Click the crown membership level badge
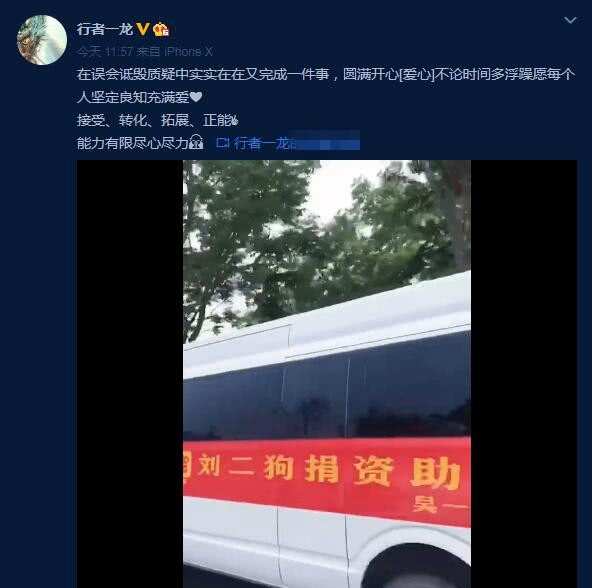 (x=161, y=29)
